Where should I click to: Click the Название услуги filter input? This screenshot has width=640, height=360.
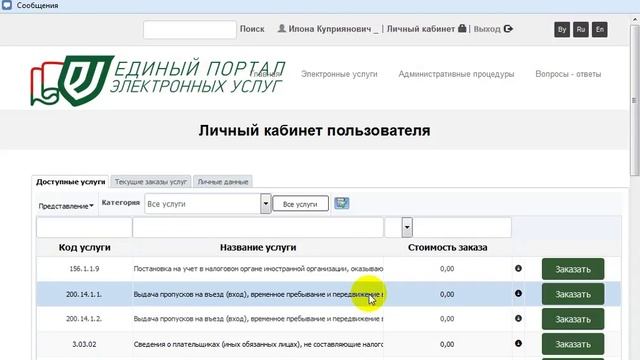point(258,227)
